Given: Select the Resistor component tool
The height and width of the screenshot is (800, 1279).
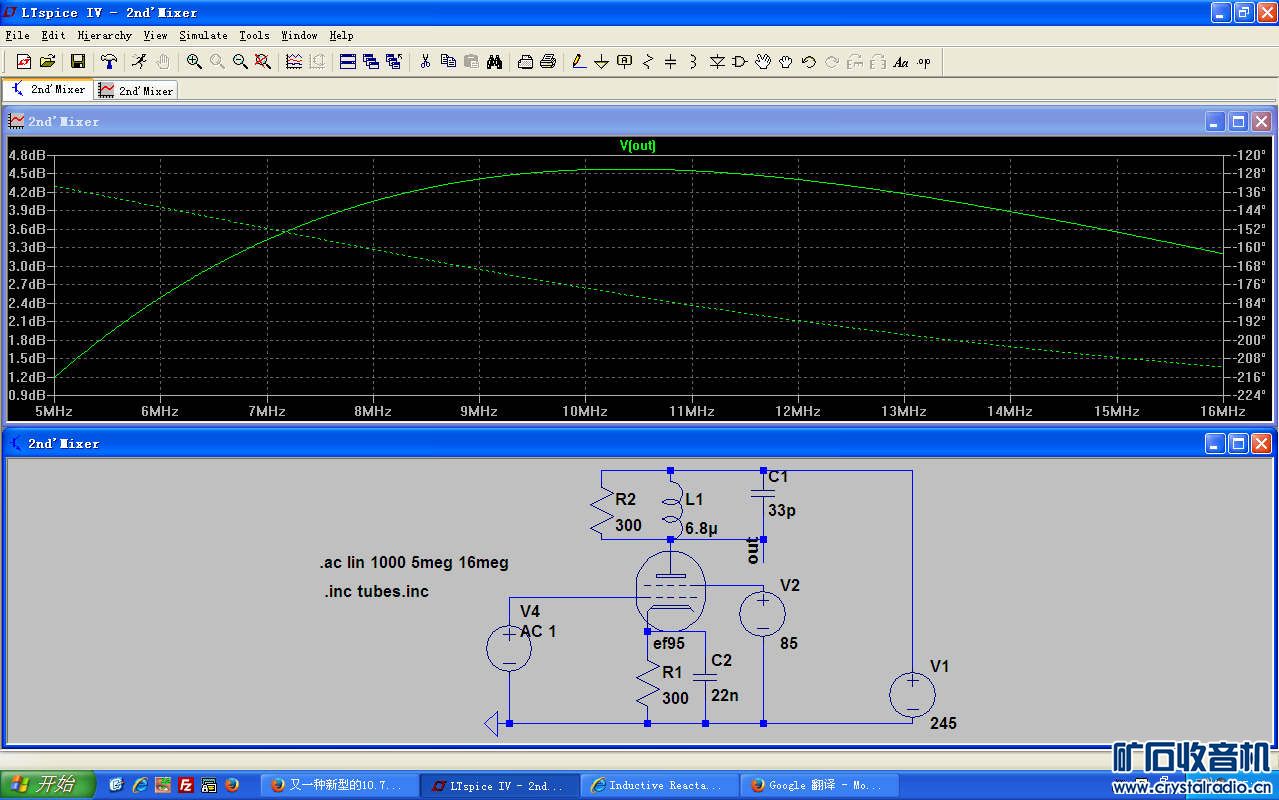Looking at the screenshot, I should coord(647,62).
